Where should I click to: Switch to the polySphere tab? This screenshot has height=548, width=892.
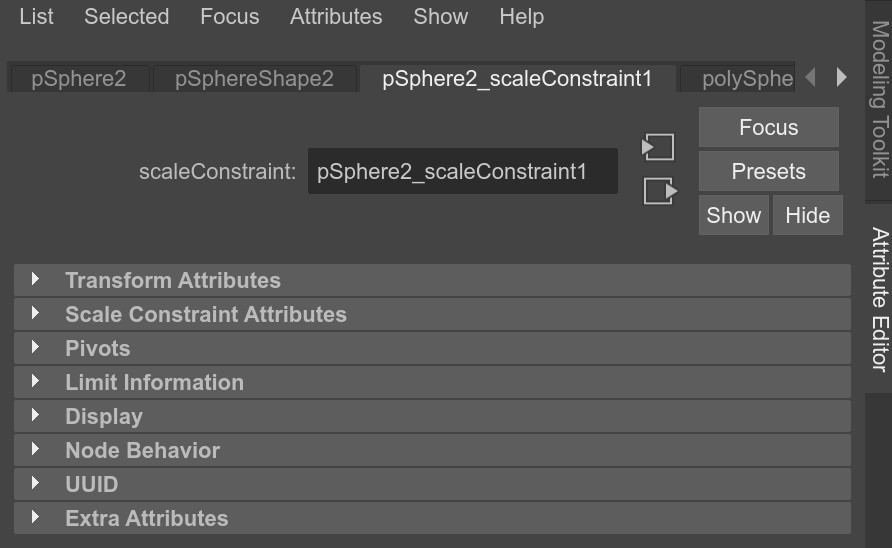(737, 79)
